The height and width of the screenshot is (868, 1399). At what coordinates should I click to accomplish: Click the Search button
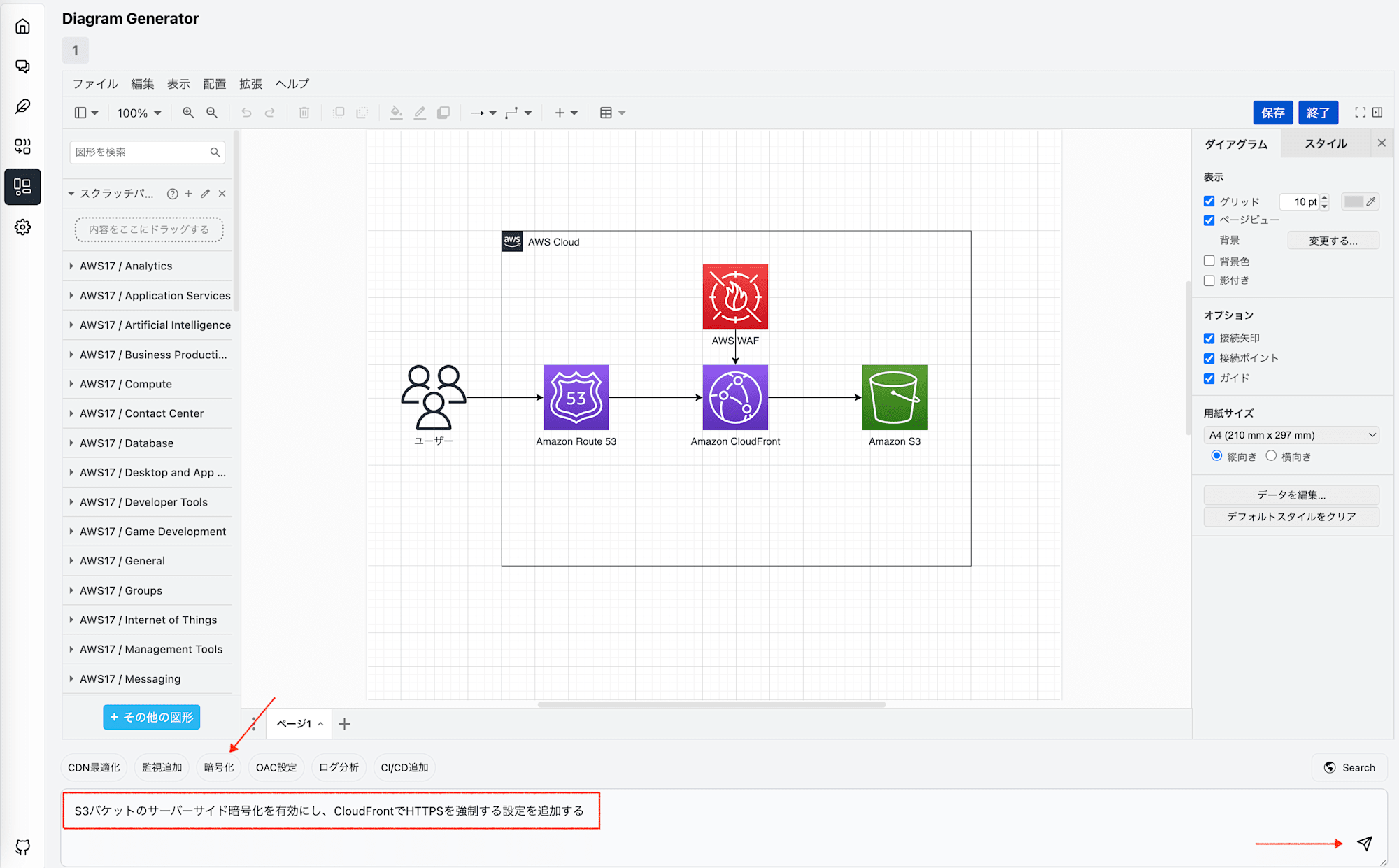[x=1349, y=767]
